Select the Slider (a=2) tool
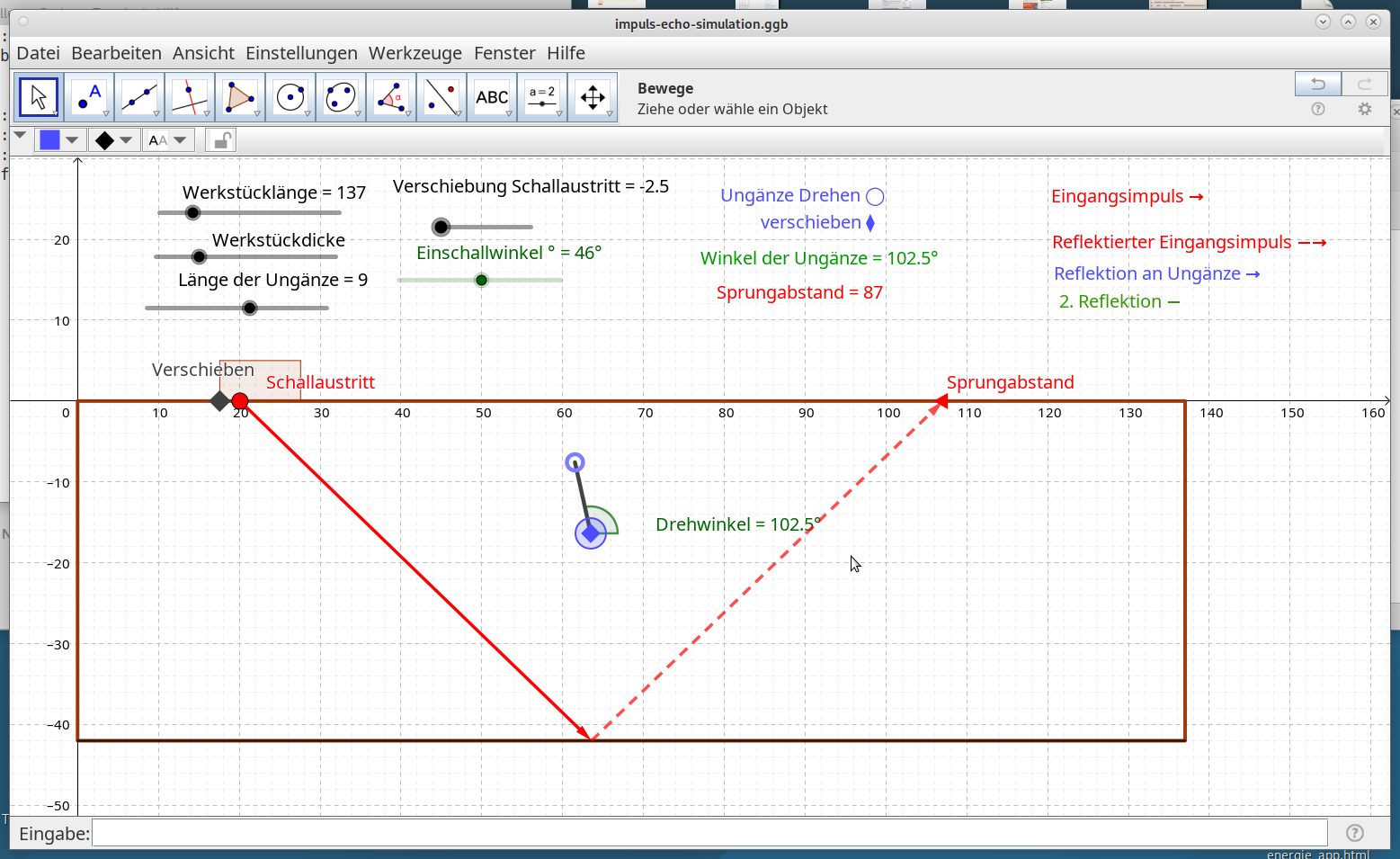 click(x=542, y=97)
